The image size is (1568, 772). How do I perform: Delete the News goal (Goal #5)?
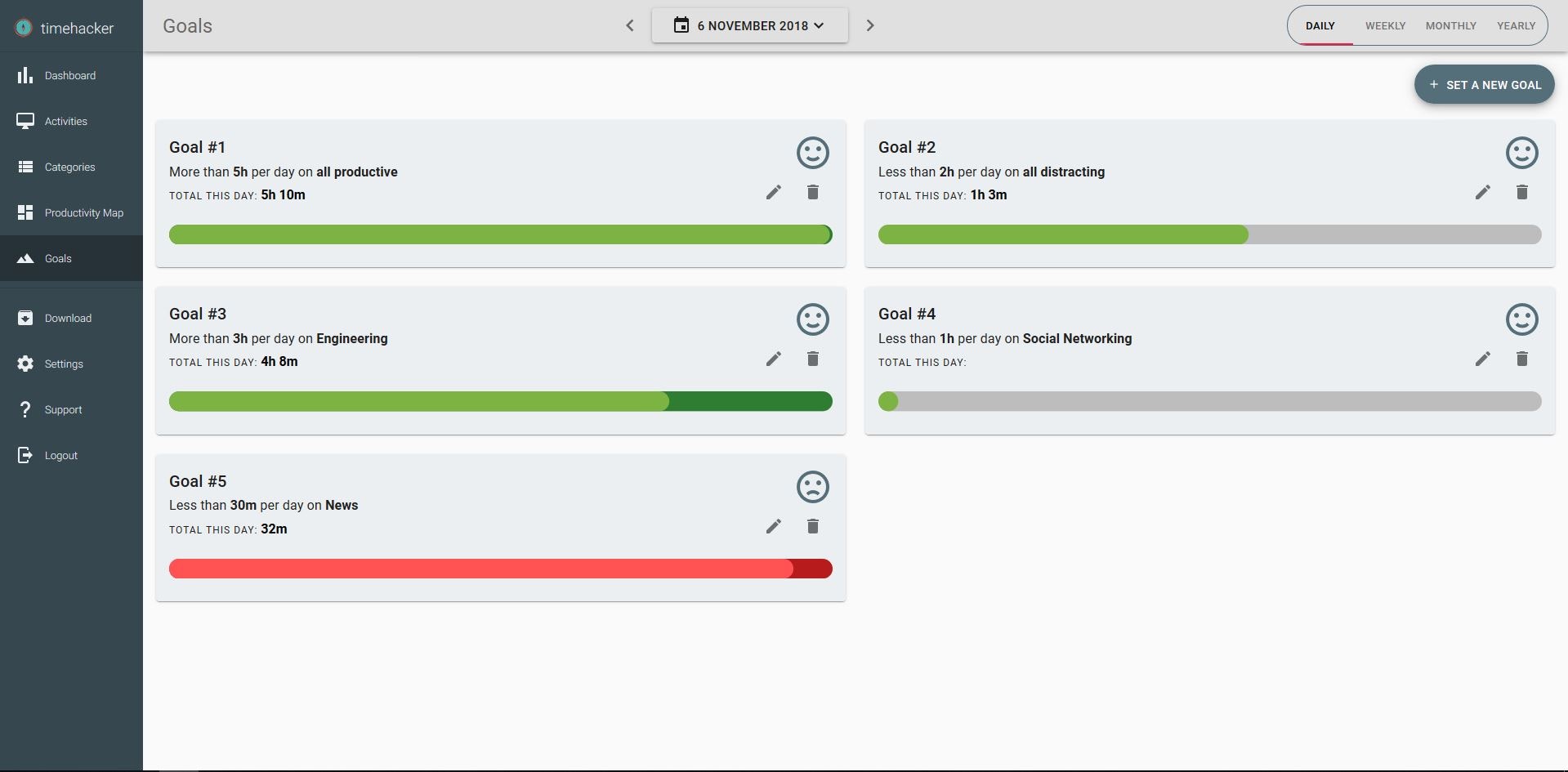[812, 526]
